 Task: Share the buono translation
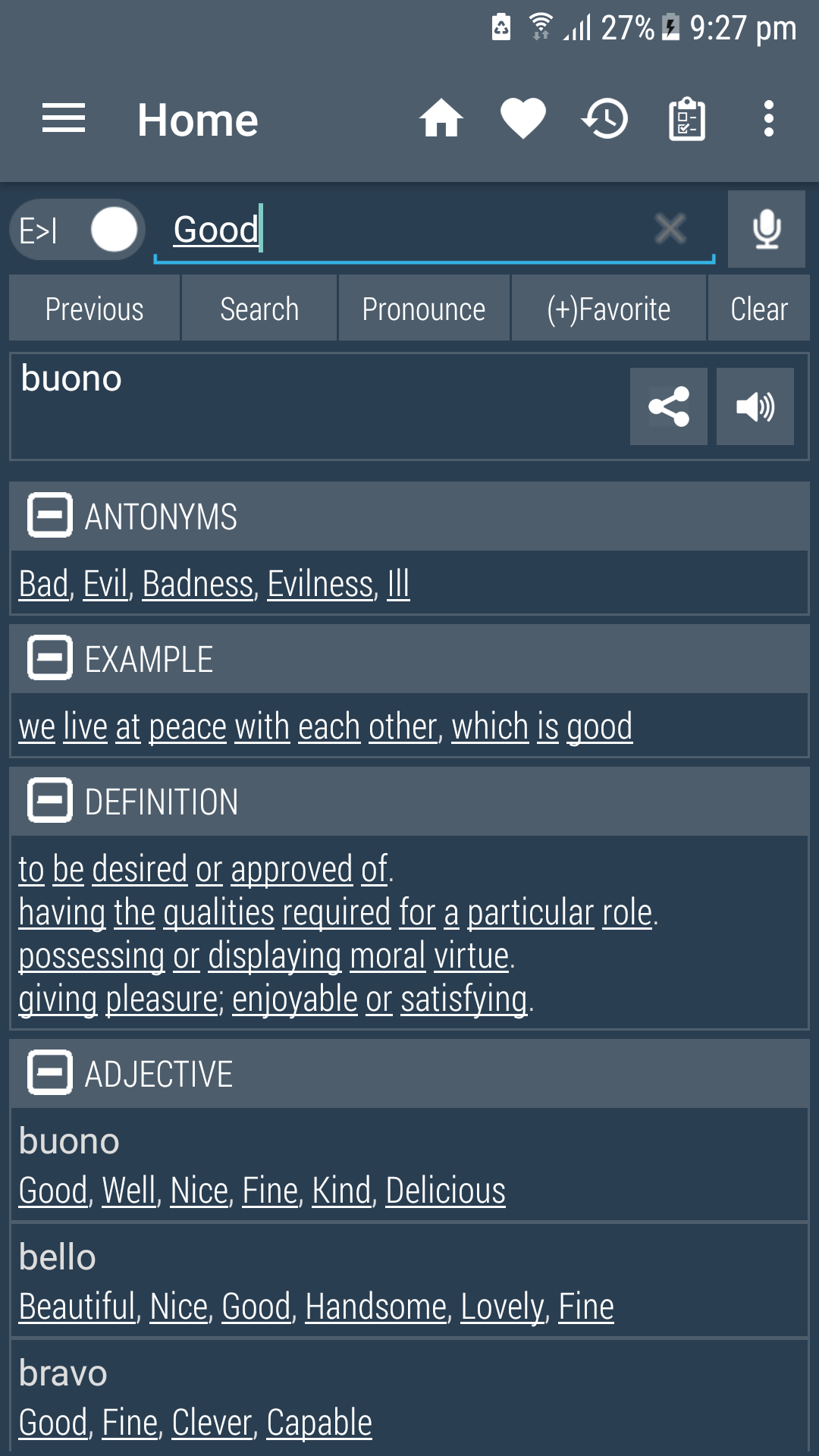click(x=668, y=406)
